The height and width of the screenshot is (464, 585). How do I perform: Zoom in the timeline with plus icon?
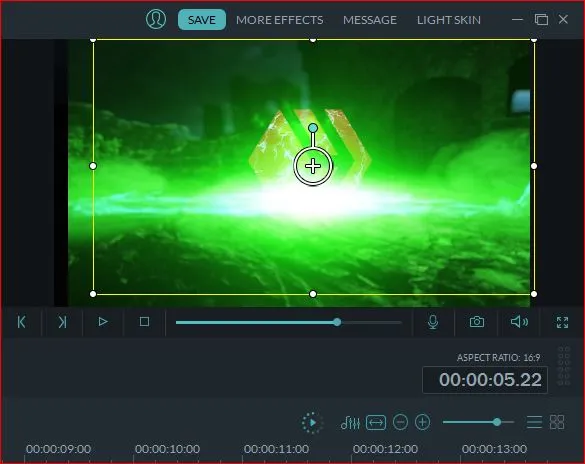(x=422, y=422)
